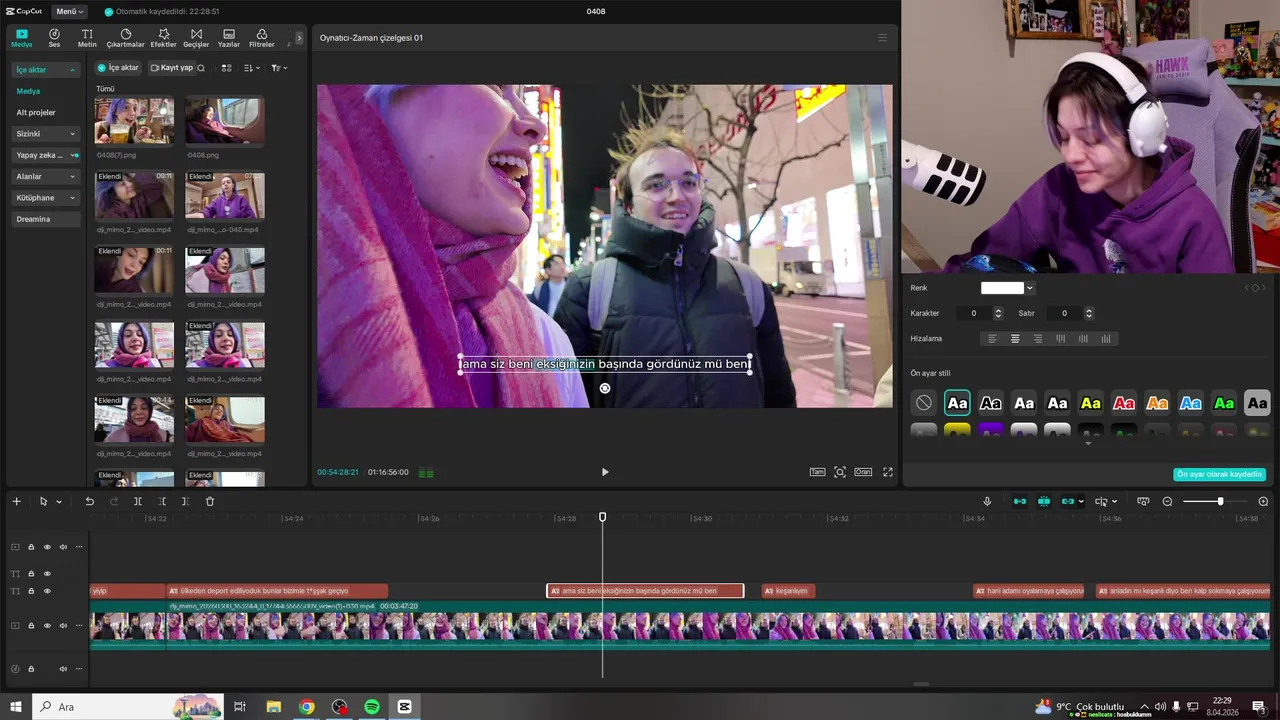This screenshot has height=720, width=1280.
Task: Switch to the Ses tab
Action: point(54,38)
